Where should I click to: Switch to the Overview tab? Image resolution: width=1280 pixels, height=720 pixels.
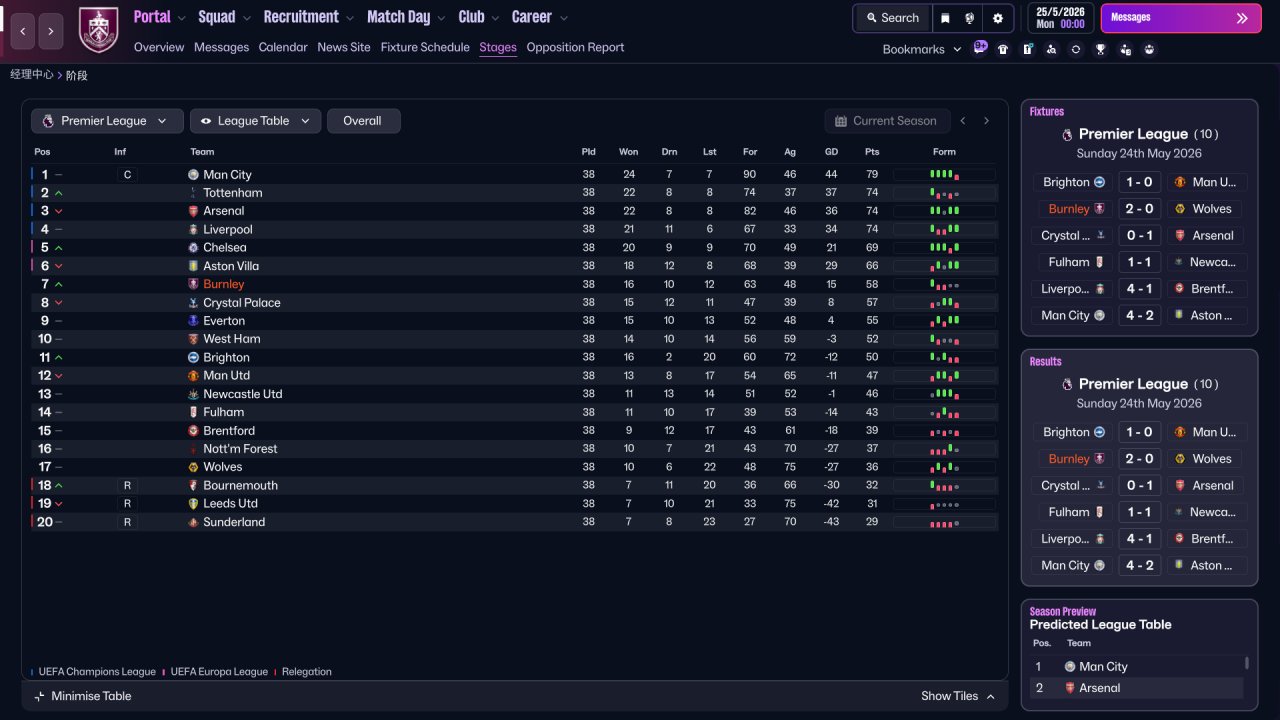click(x=159, y=47)
